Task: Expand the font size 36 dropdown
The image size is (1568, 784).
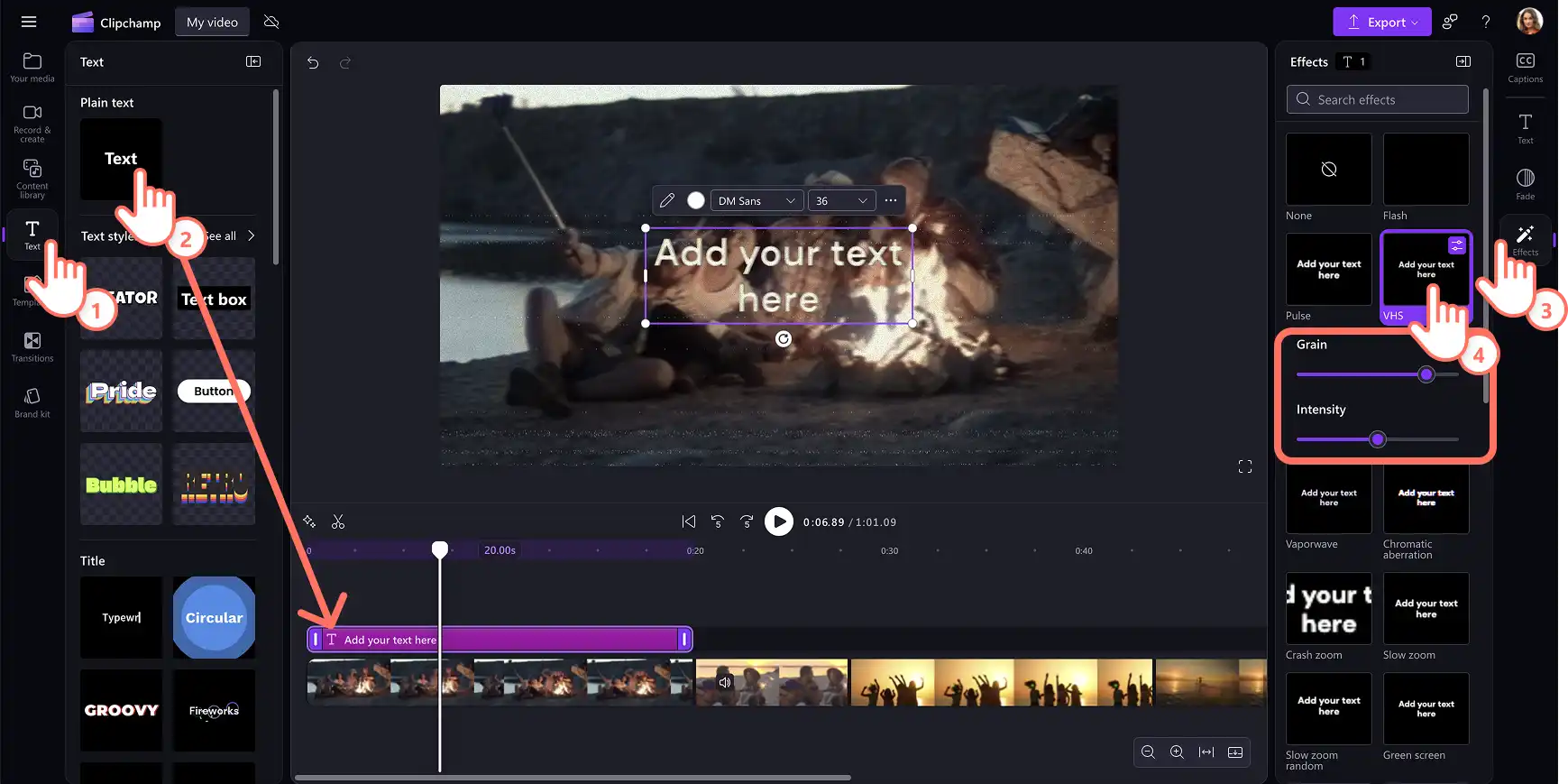Action: click(x=841, y=200)
